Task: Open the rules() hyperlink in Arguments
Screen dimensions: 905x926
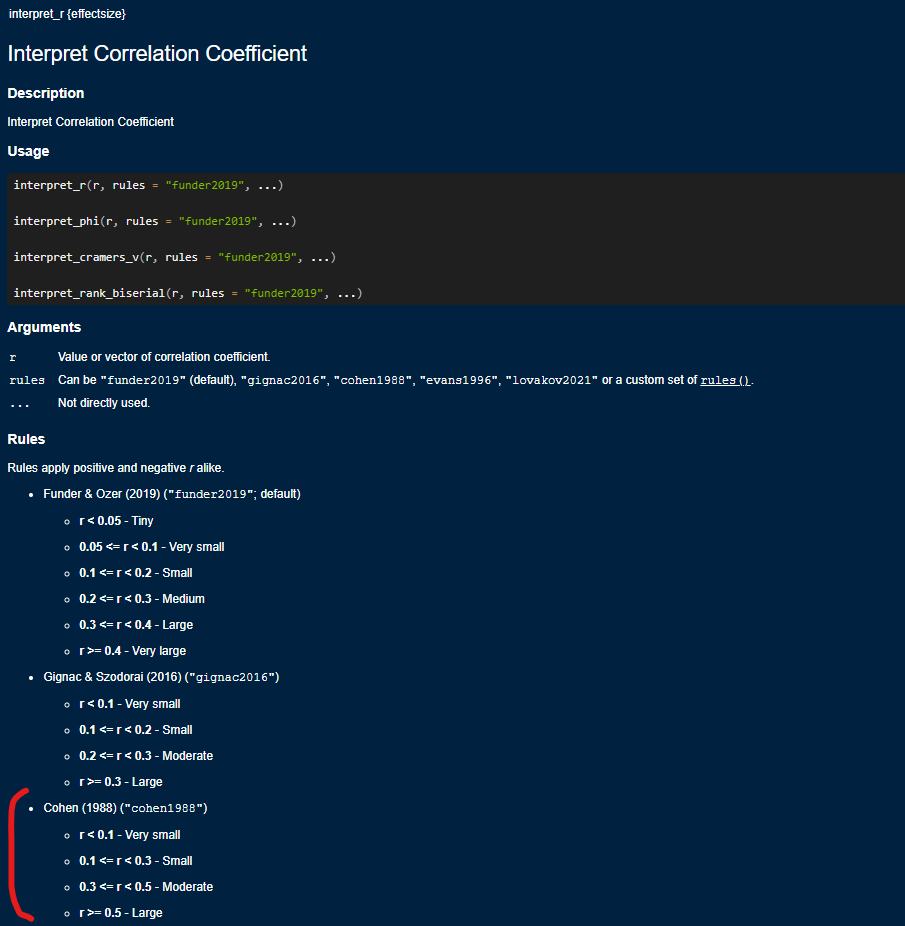Action: [x=726, y=381]
